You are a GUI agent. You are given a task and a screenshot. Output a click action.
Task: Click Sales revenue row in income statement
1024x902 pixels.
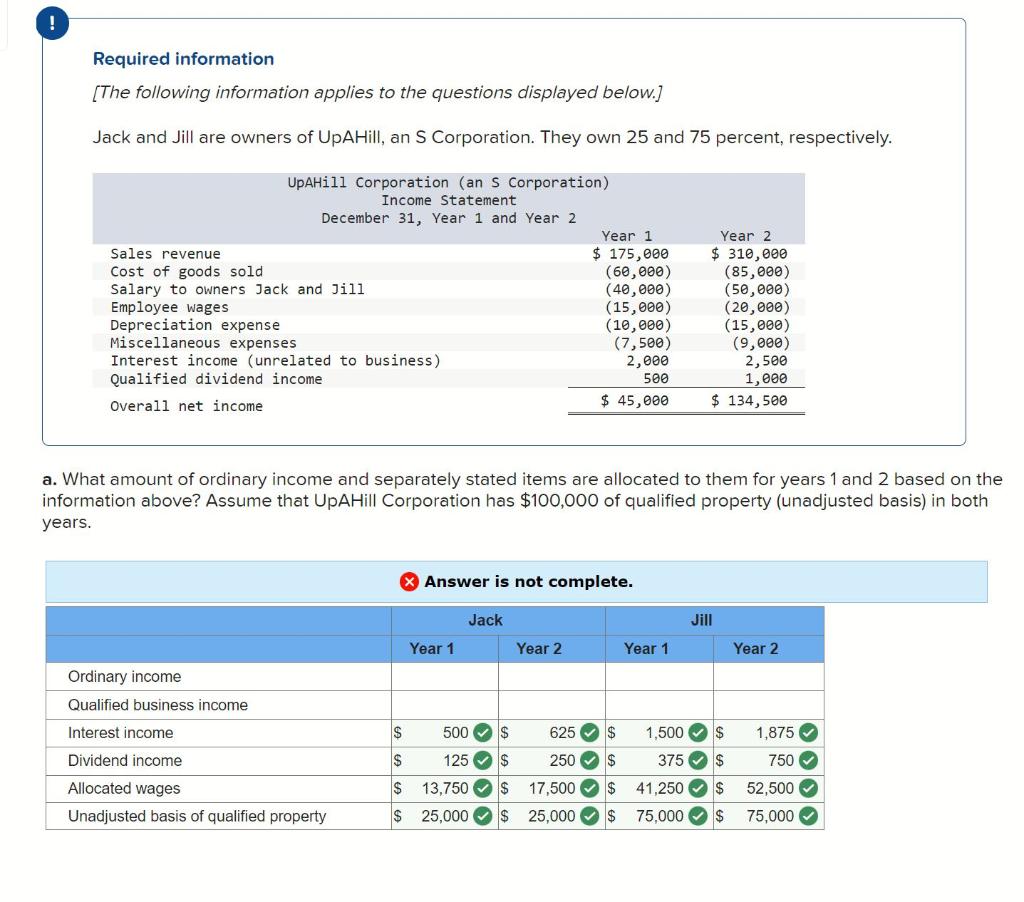(x=449, y=253)
